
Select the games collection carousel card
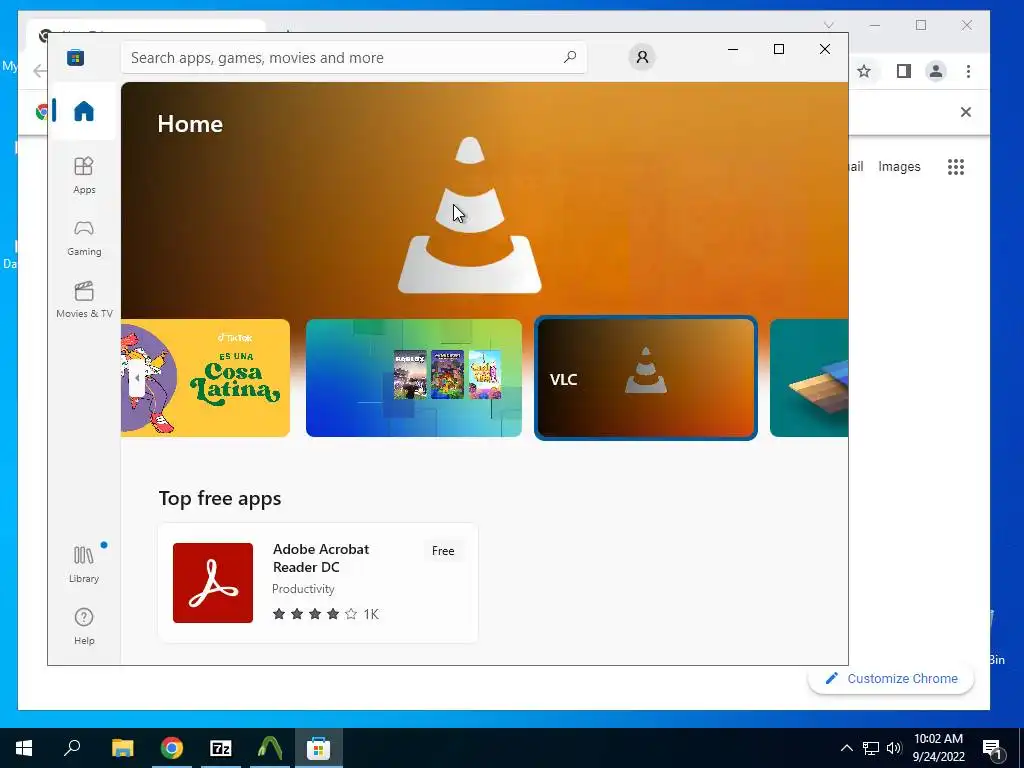point(413,378)
